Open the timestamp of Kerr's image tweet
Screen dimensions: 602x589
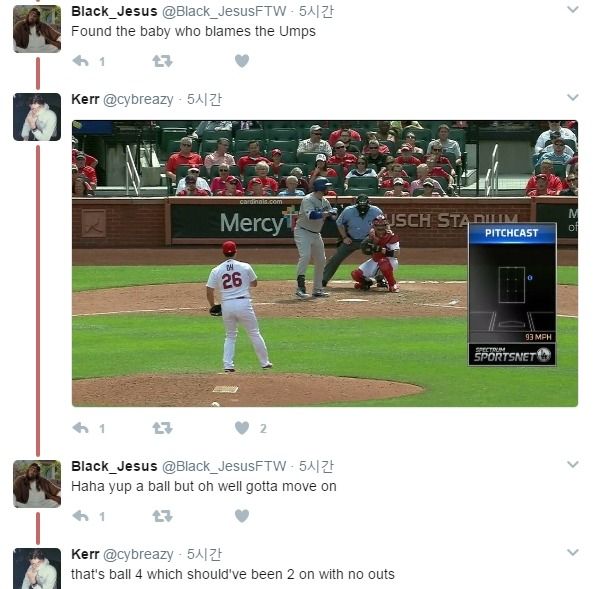click(204, 99)
